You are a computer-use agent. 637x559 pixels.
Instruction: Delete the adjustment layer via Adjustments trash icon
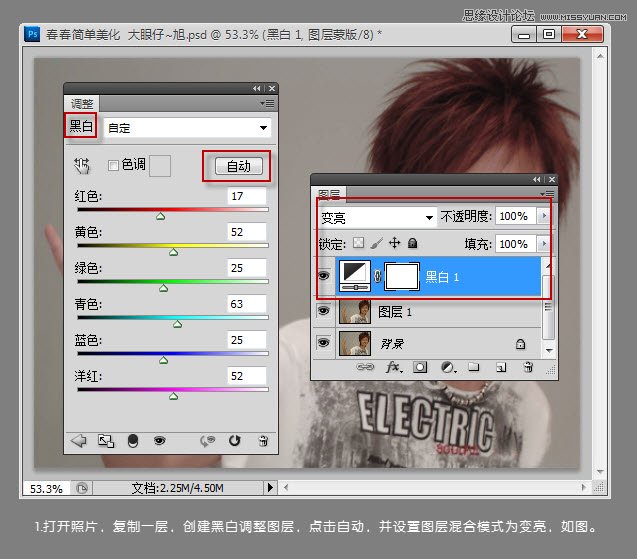tap(262, 440)
